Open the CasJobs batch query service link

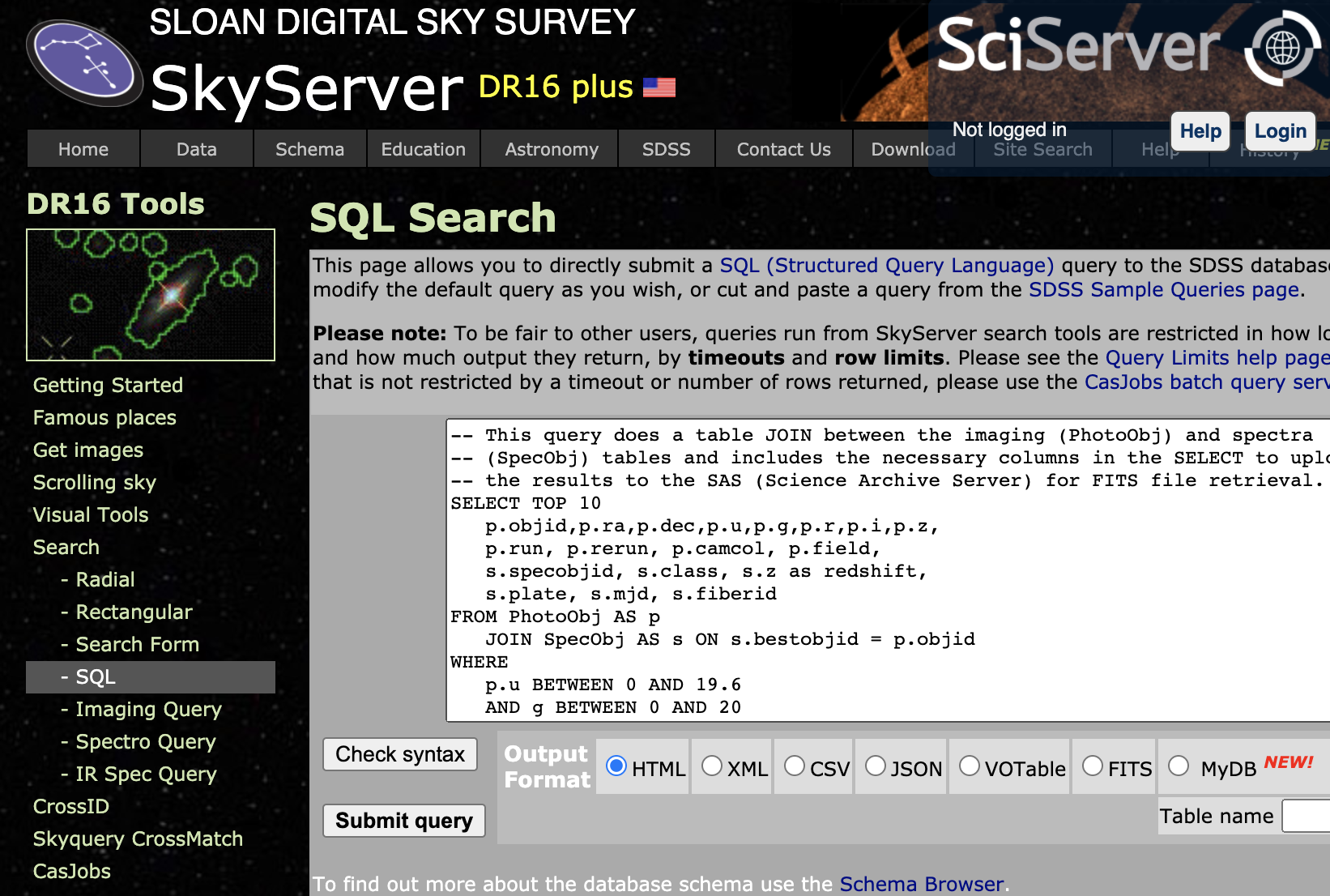point(1207,382)
